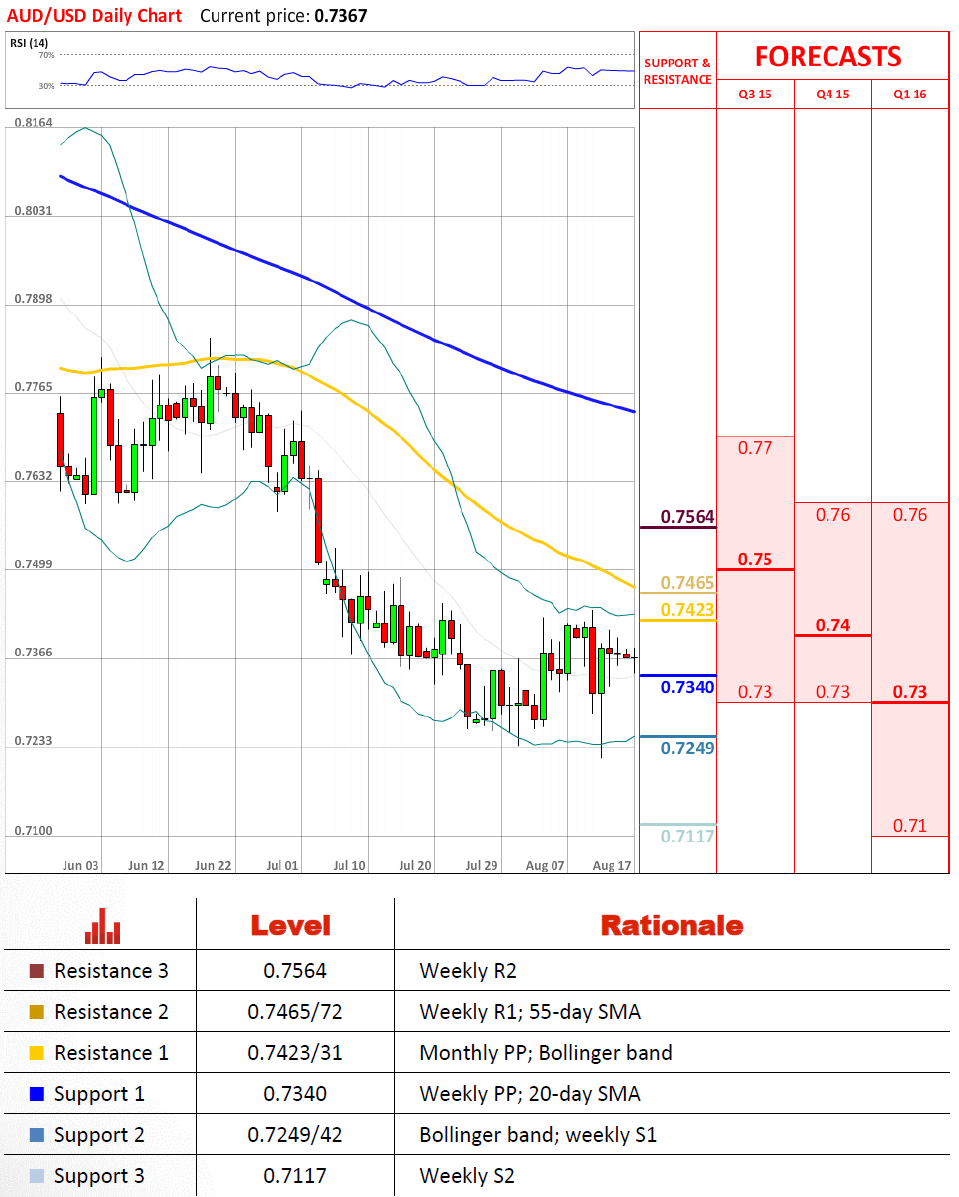959x1197 pixels.
Task: Click the Resistance 2 dark yellow swatch
Action: (x=37, y=1012)
